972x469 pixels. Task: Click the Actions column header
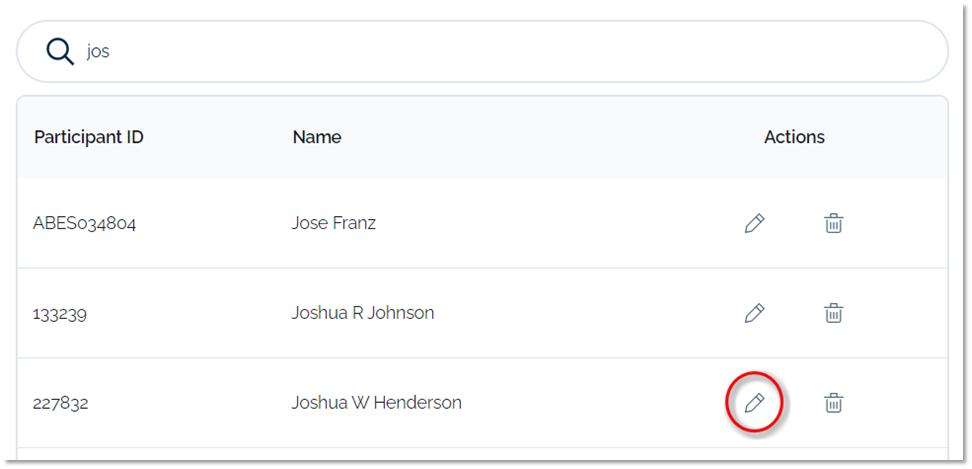794,137
